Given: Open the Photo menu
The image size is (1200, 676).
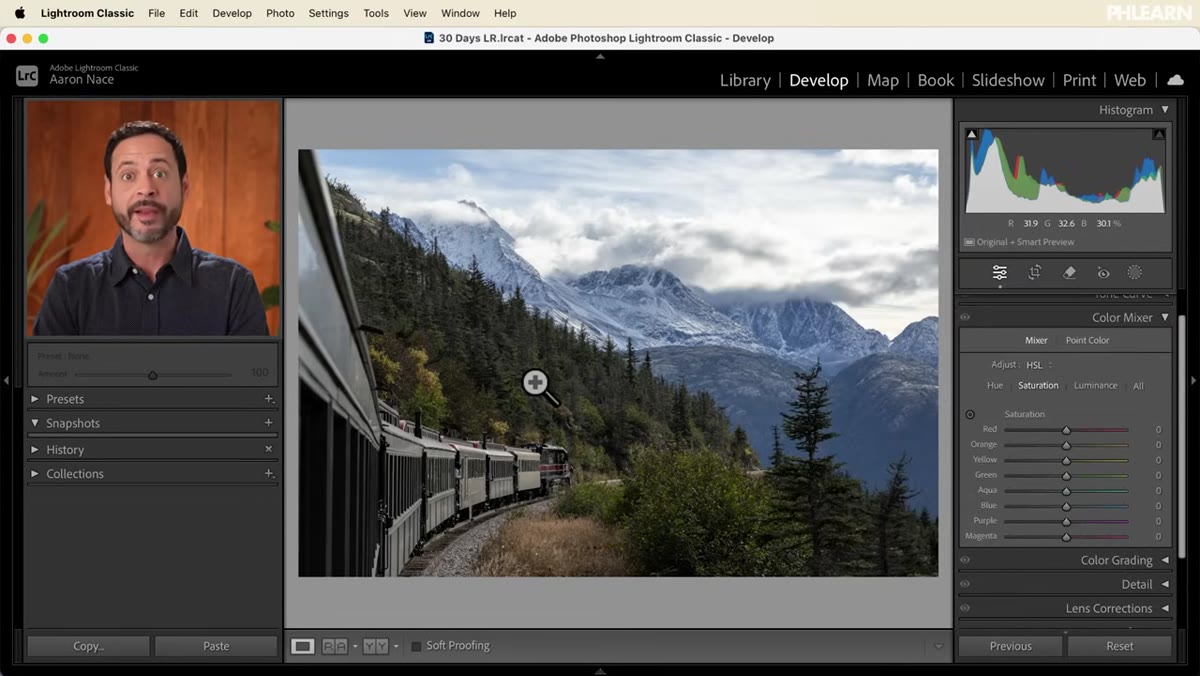Looking at the screenshot, I should 280,13.
